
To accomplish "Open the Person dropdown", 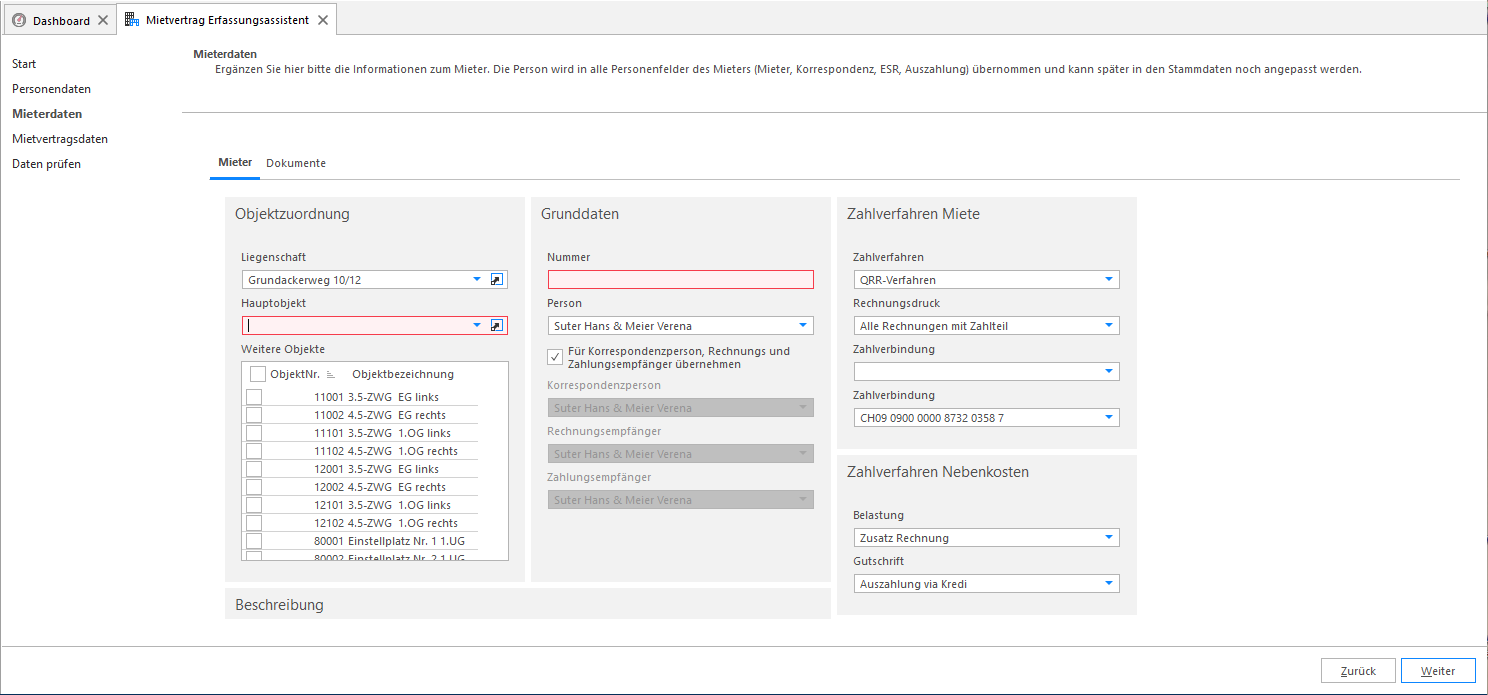I will pyautogui.click(x=803, y=326).
